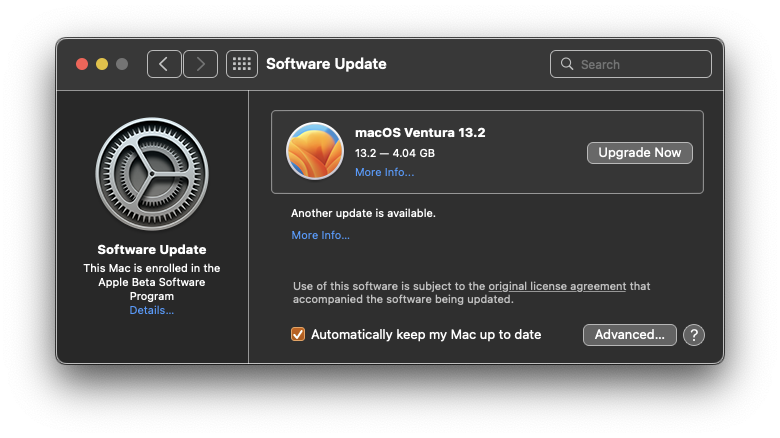Open the original license agreement link
This screenshot has height=438, width=780.
coord(557,286)
